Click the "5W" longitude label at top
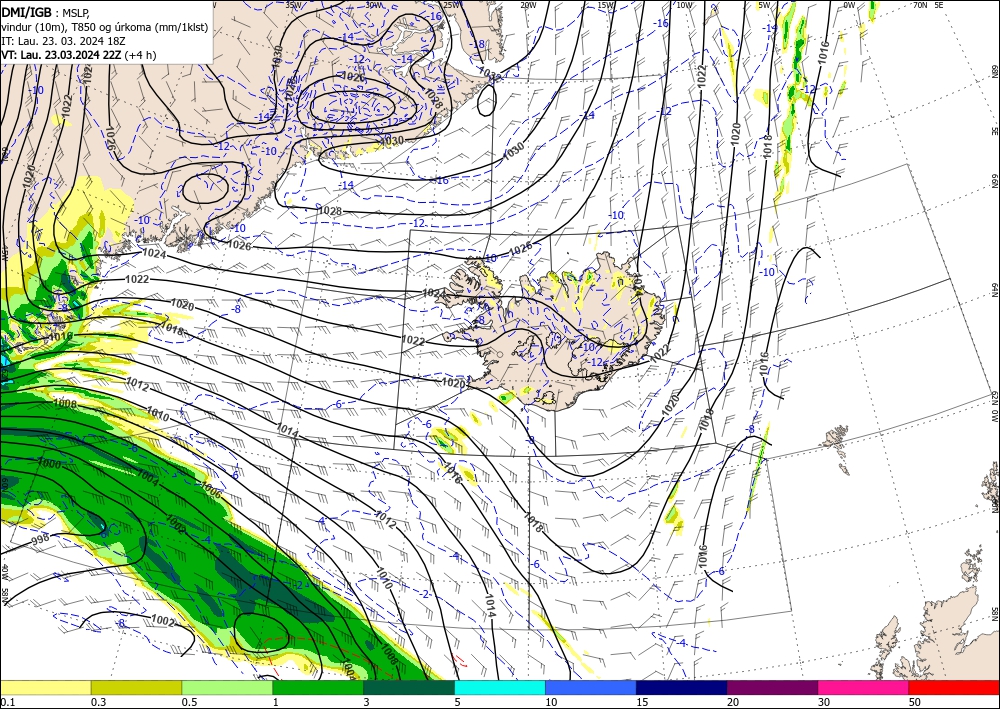The image size is (1000, 709). (765, 5)
